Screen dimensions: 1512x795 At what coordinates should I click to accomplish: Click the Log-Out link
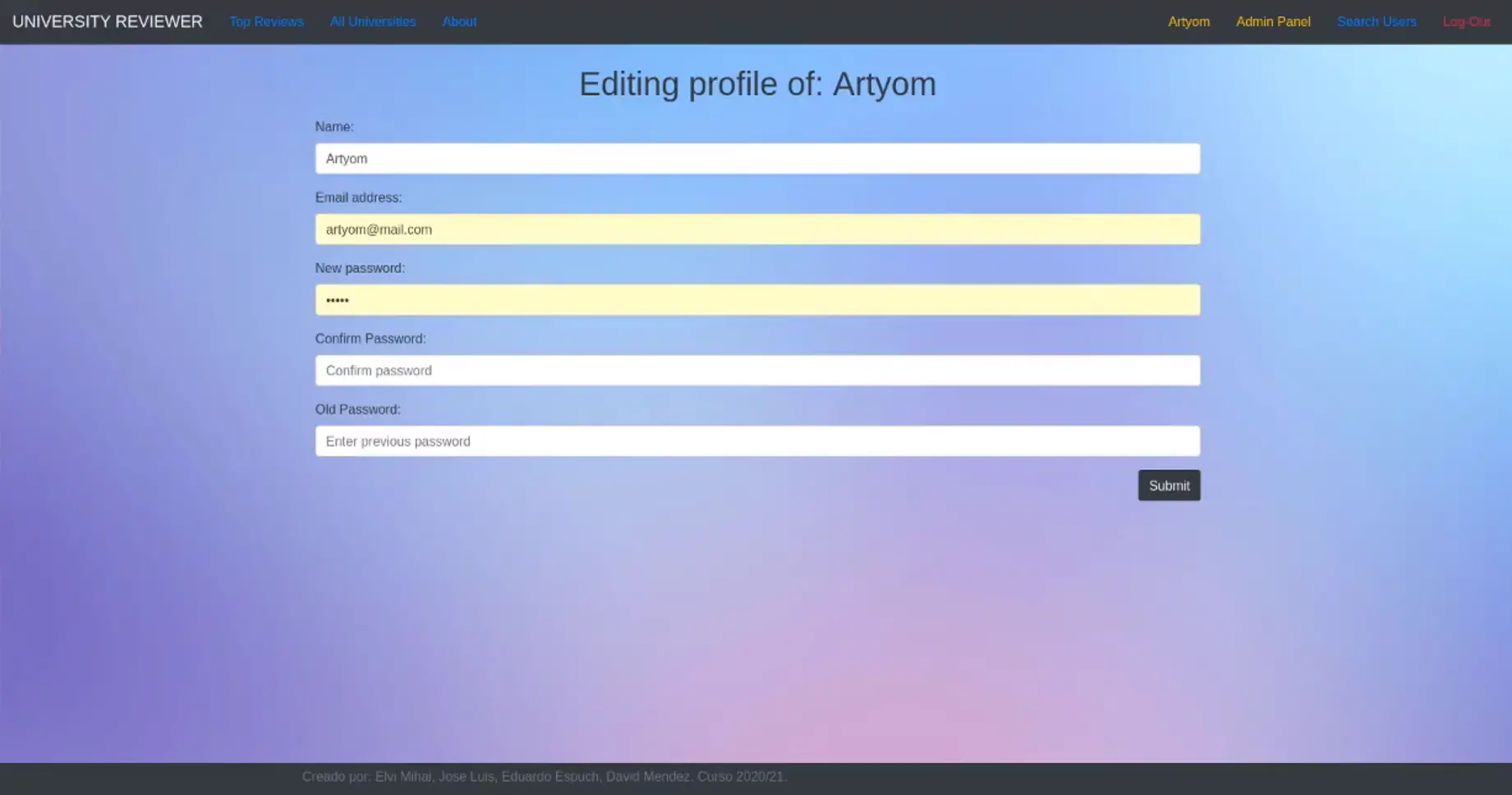pyautogui.click(x=1466, y=22)
